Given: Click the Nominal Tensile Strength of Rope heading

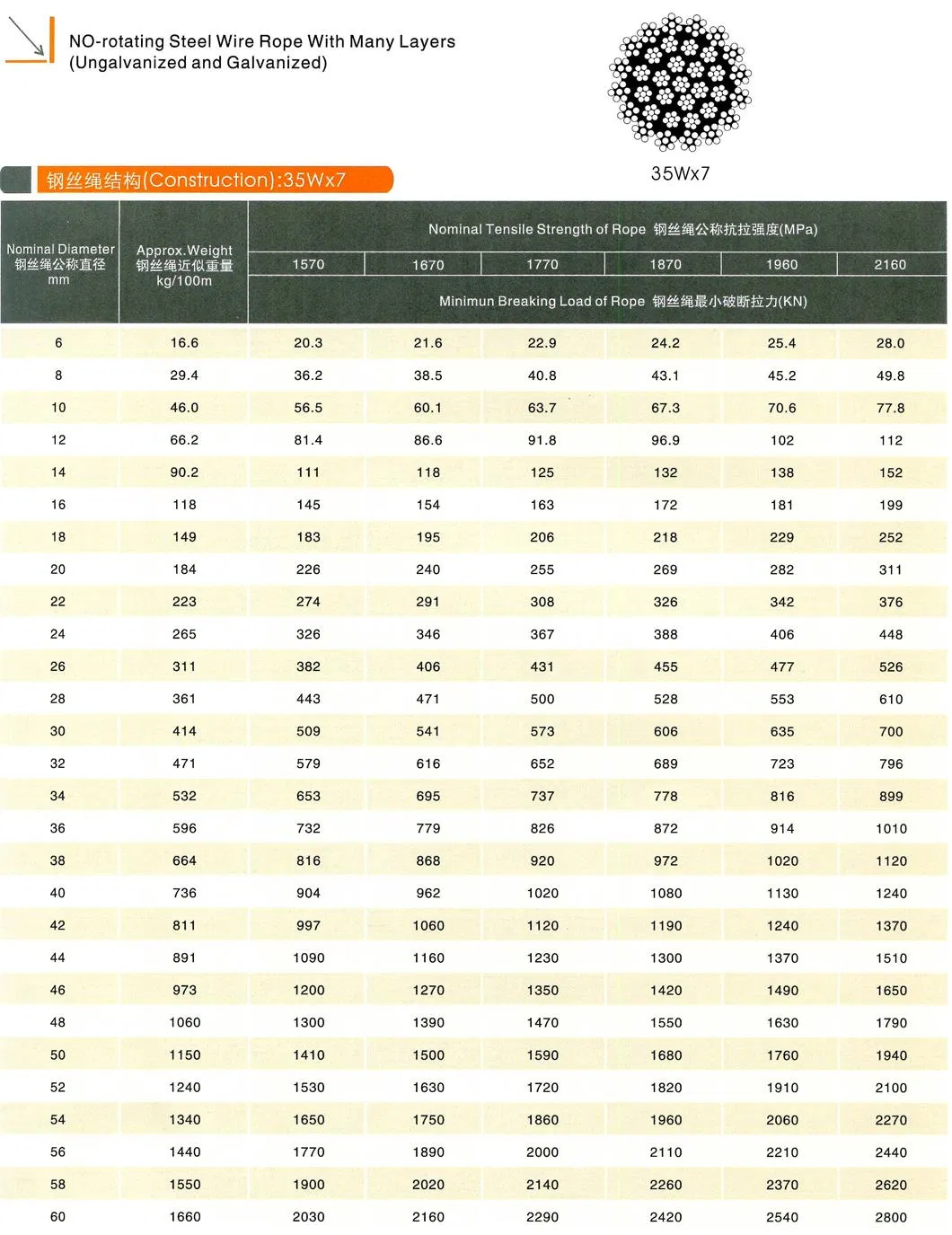Looking at the screenshot, I should click(622, 229).
